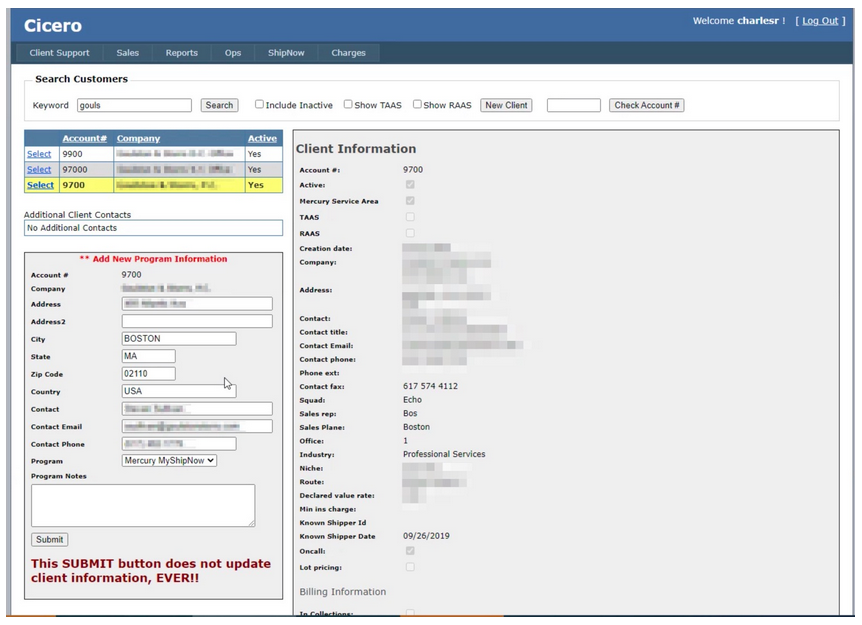Toggle the Active checkbox in Client Information

[410, 185]
